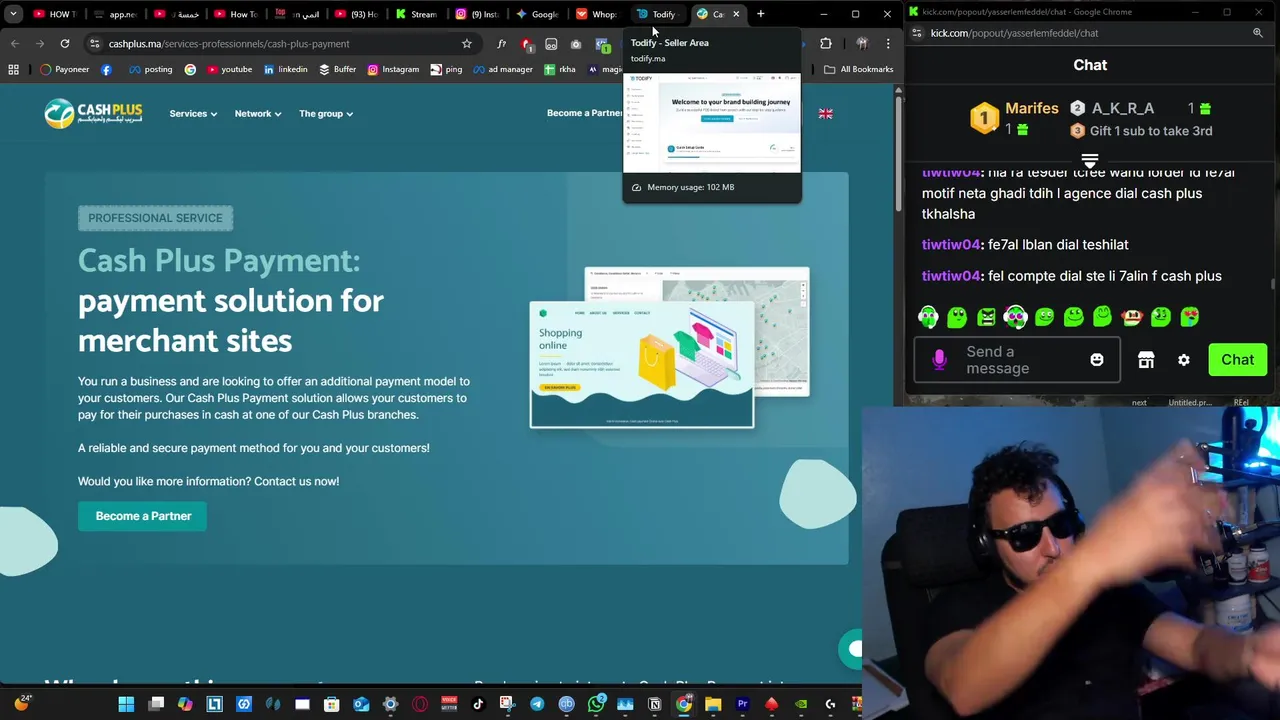Open WhatsApp from the taskbar
1280x720 pixels.
(x=596, y=704)
